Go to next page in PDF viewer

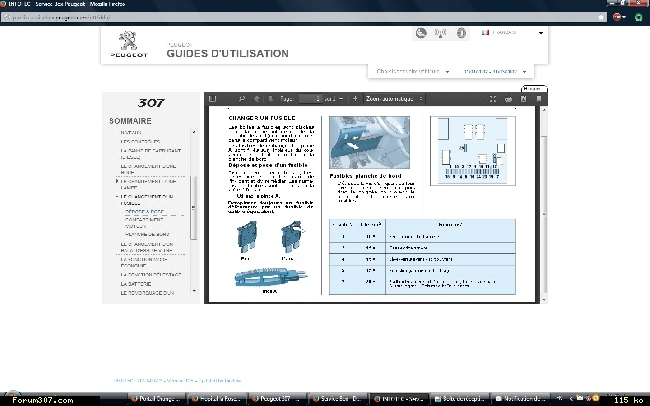pos(270,99)
